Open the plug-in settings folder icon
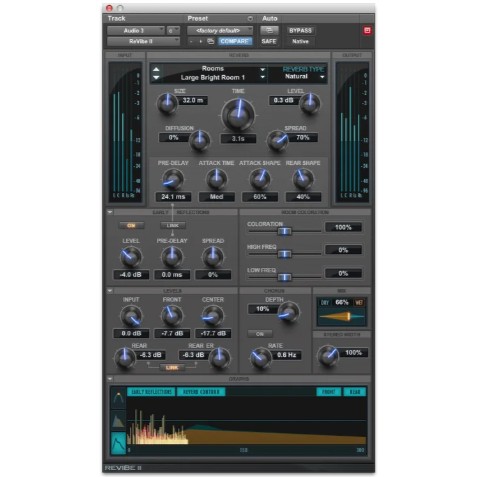477x477 pixels. 210,41
